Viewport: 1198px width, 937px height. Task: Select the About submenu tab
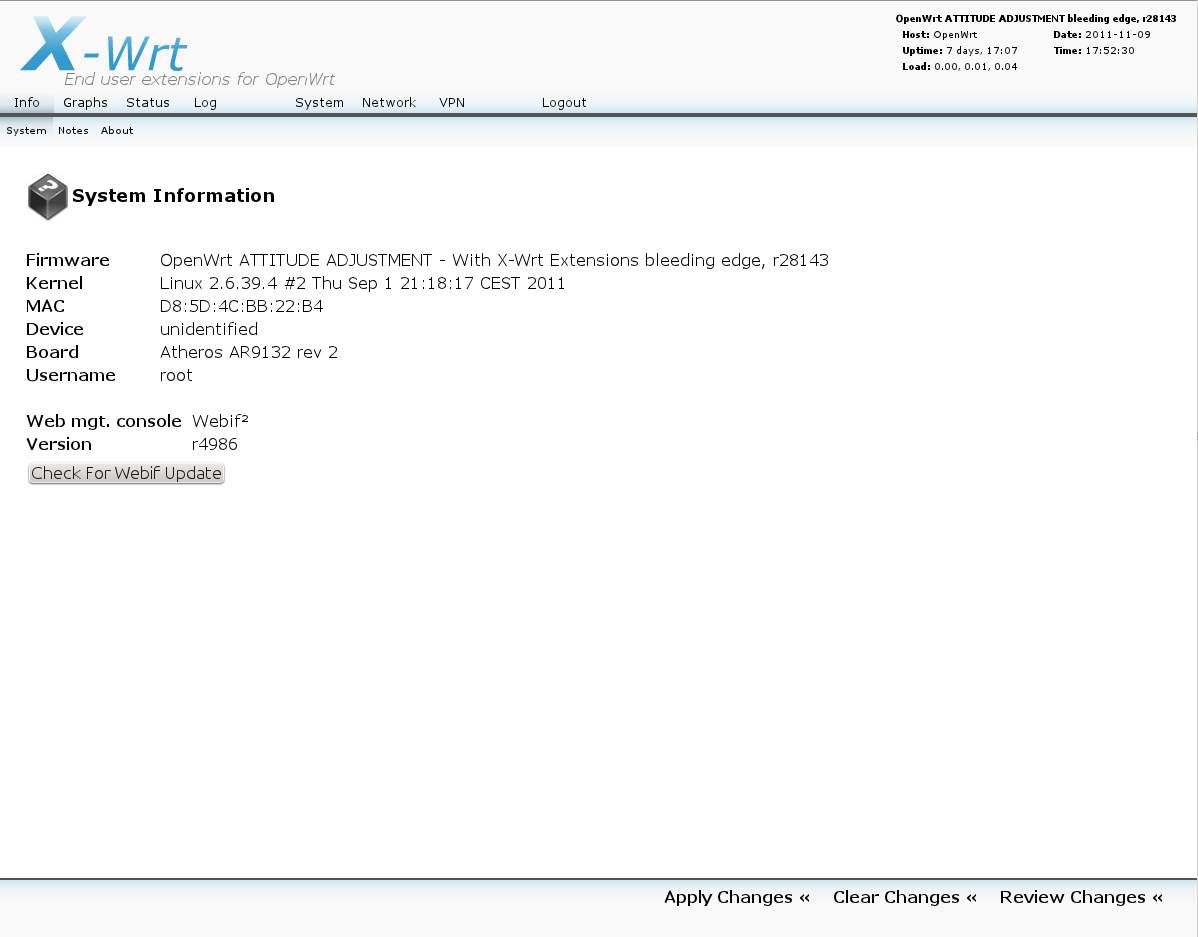point(117,131)
